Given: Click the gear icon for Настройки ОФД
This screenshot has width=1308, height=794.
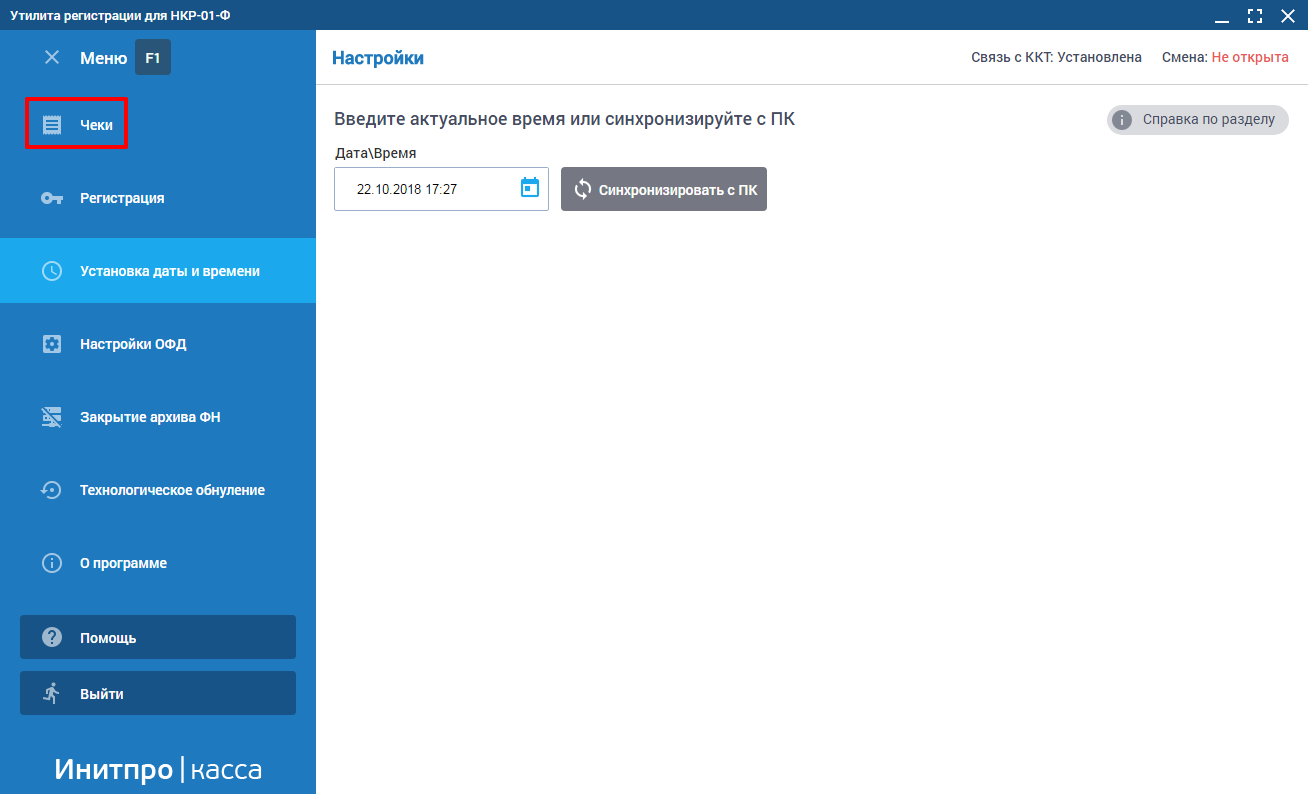Looking at the screenshot, I should click(52, 344).
